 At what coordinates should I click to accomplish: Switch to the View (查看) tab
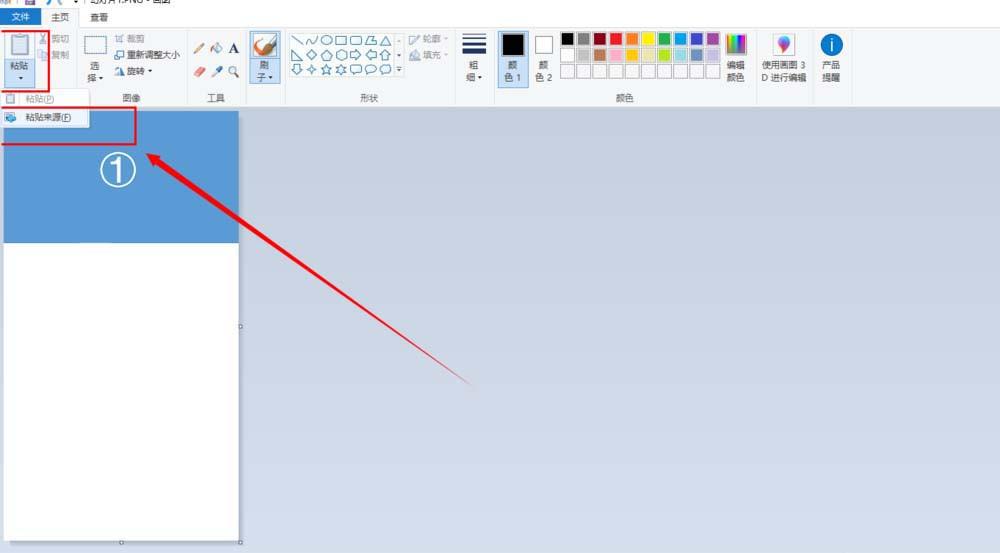99,17
